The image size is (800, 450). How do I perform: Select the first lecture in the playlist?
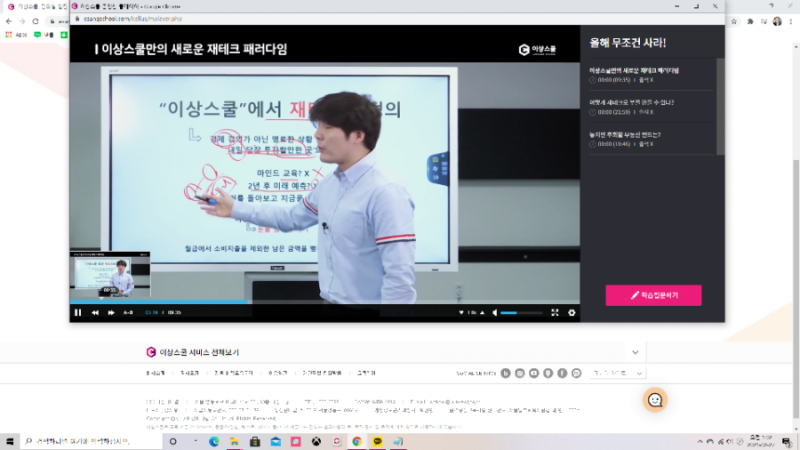click(x=651, y=75)
